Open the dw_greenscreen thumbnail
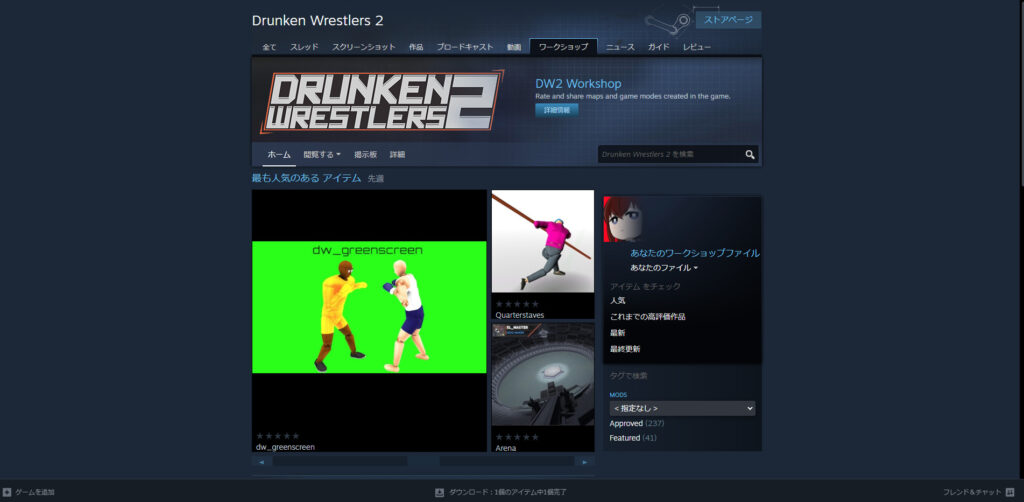1024x502 pixels. [x=369, y=307]
